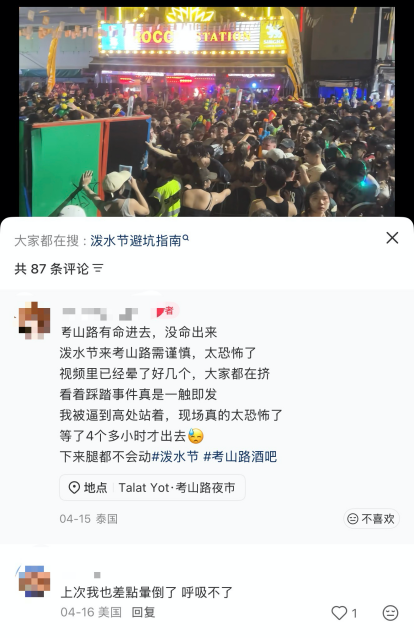Viewport: 414px width, 638px height.
Task: Tap the 泼水节避坑指南 search suggestion
Action: pyautogui.click(x=136, y=240)
